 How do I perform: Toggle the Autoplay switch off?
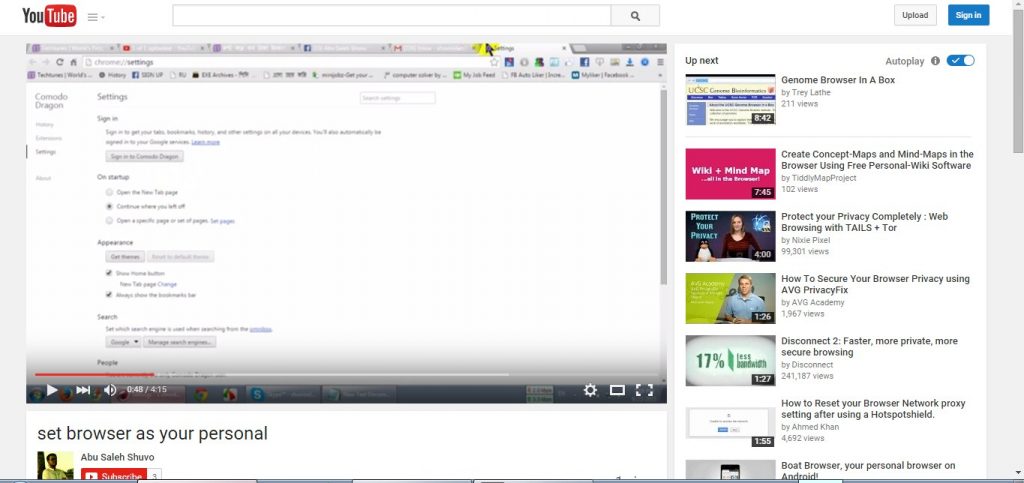961,61
